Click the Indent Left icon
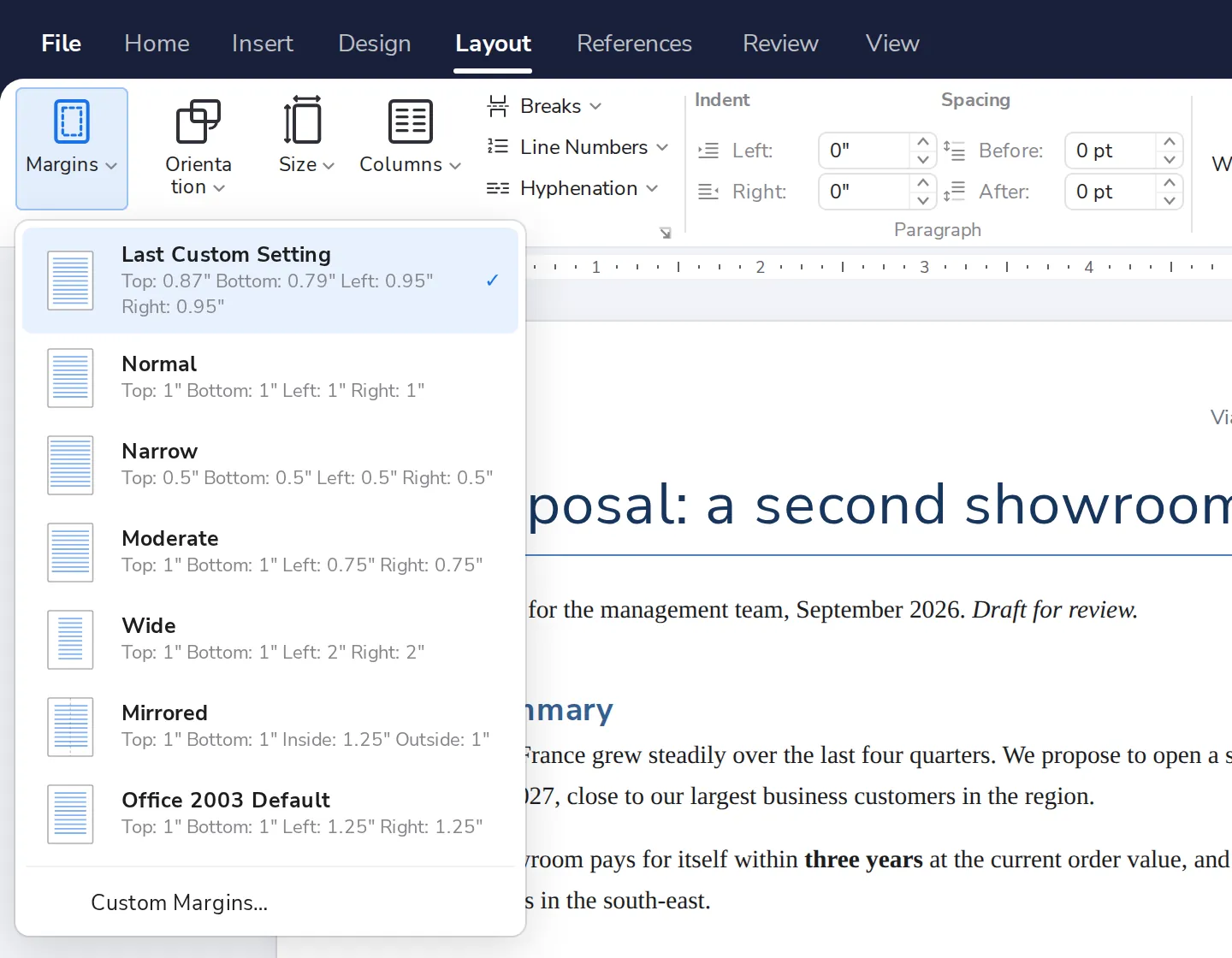Image resolution: width=1232 pixels, height=958 pixels. [x=708, y=151]
